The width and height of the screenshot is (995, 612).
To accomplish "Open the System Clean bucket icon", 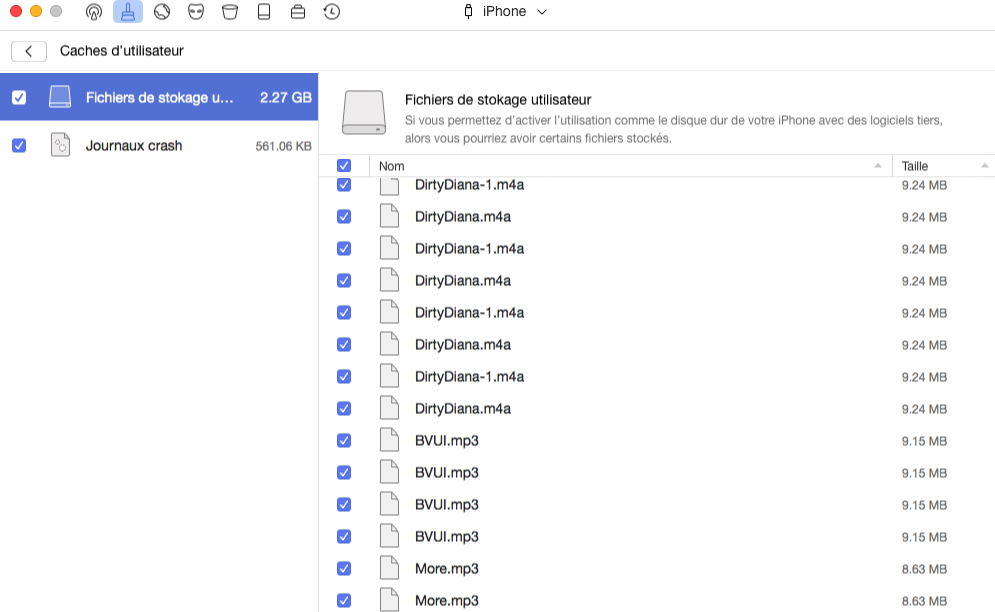I will 230,11.
